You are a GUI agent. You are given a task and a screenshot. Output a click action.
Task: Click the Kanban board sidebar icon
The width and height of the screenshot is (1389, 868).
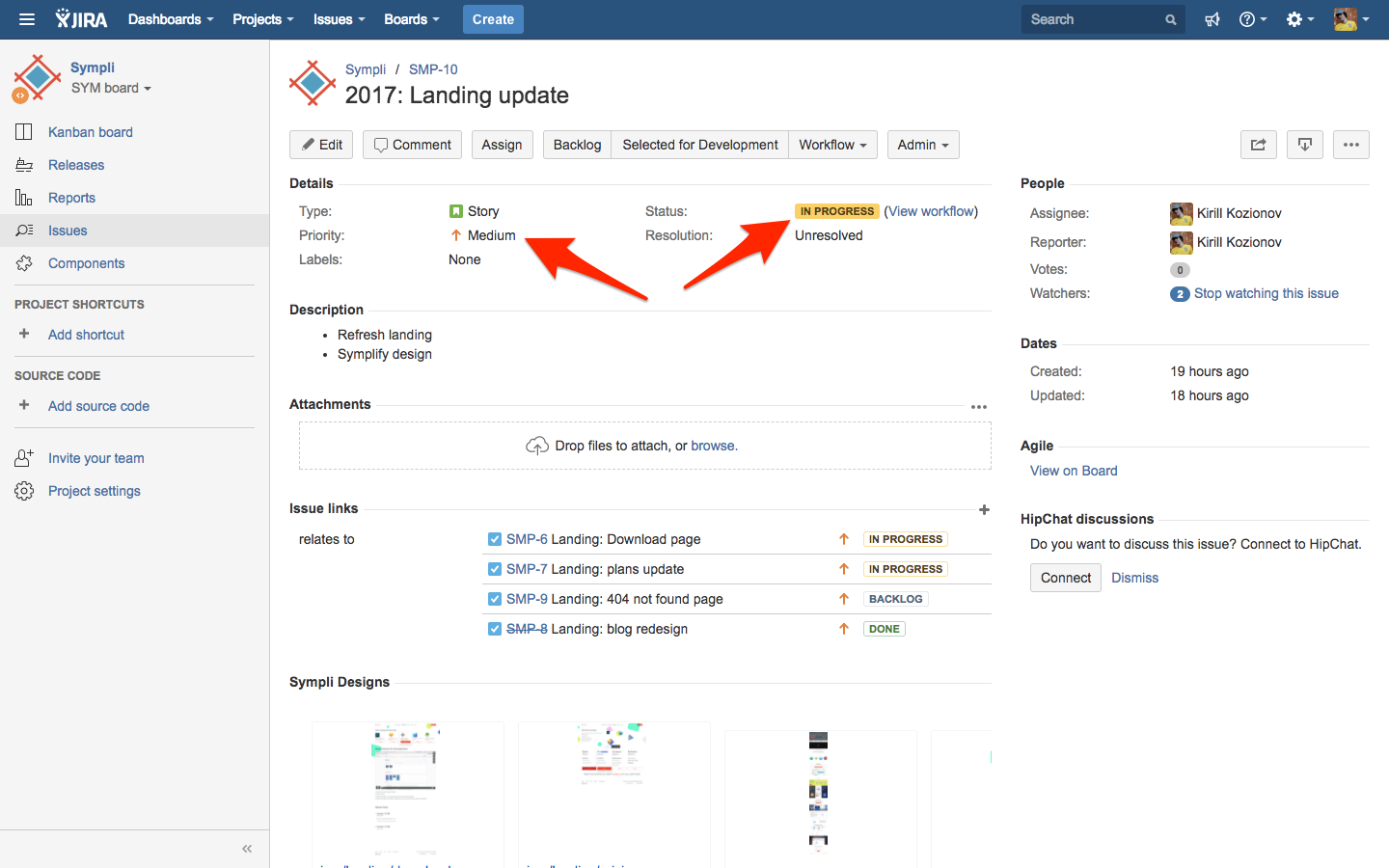[x=24, y=132]
